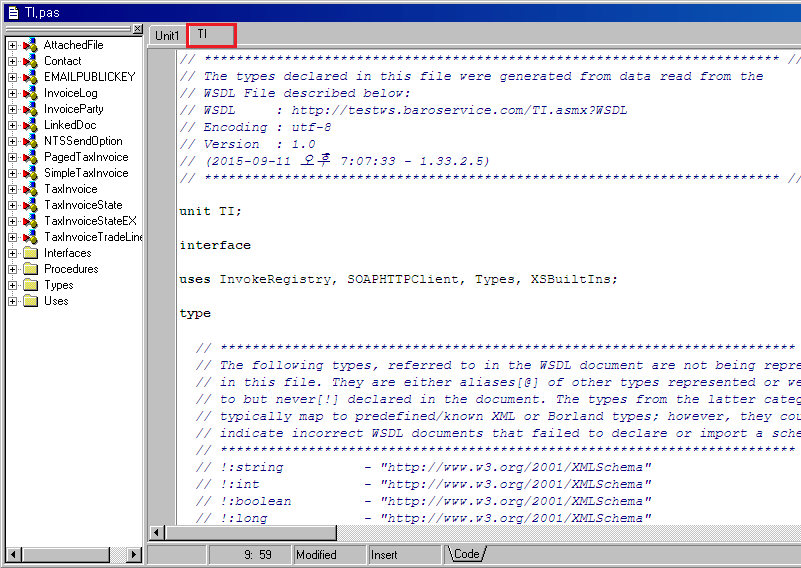801x568 pixels.
Task: Click the 'interface' keyword line
Action: tap(215, 245)
